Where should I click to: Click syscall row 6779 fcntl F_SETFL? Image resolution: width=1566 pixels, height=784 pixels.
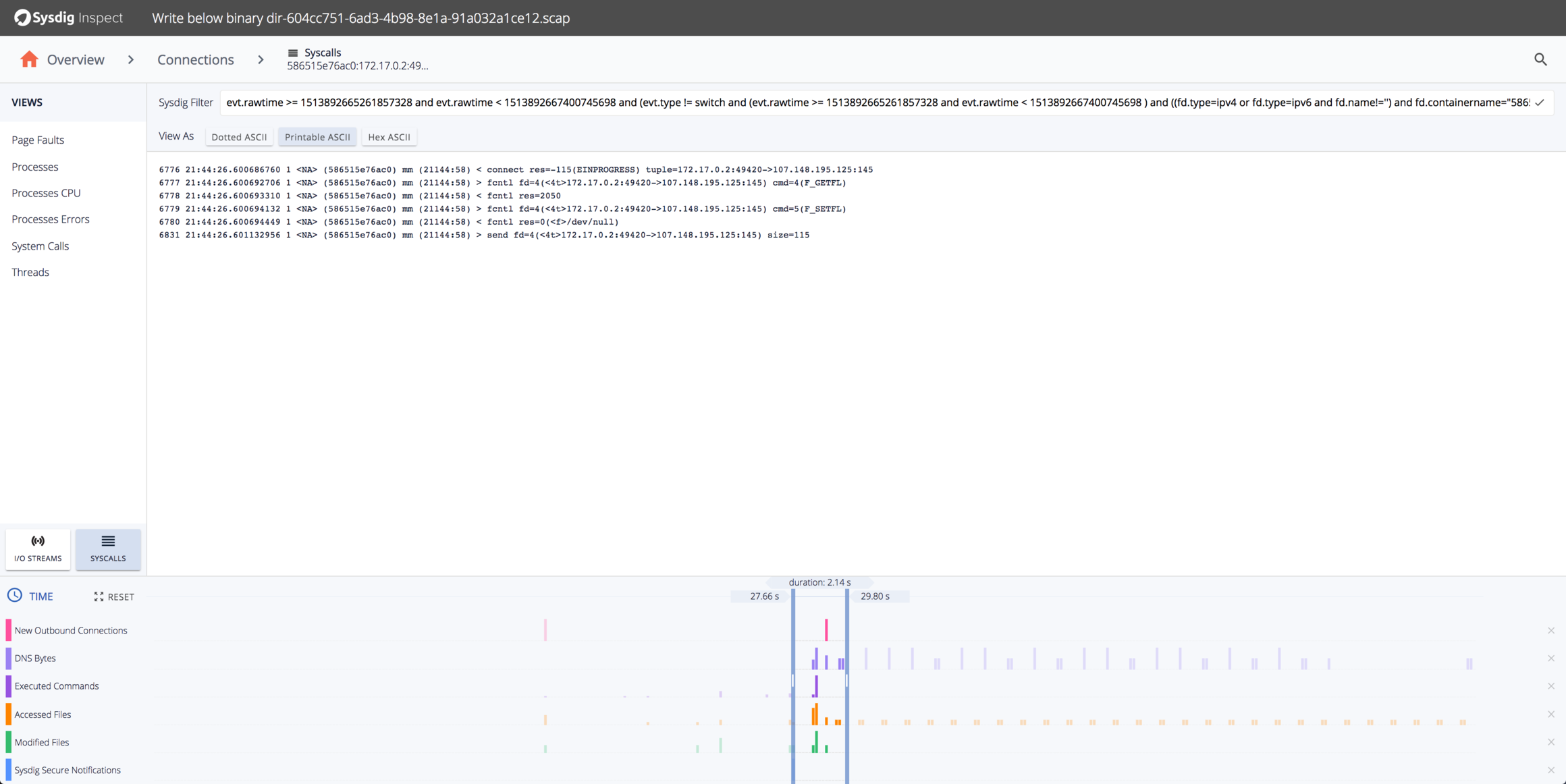coord(502,209)
